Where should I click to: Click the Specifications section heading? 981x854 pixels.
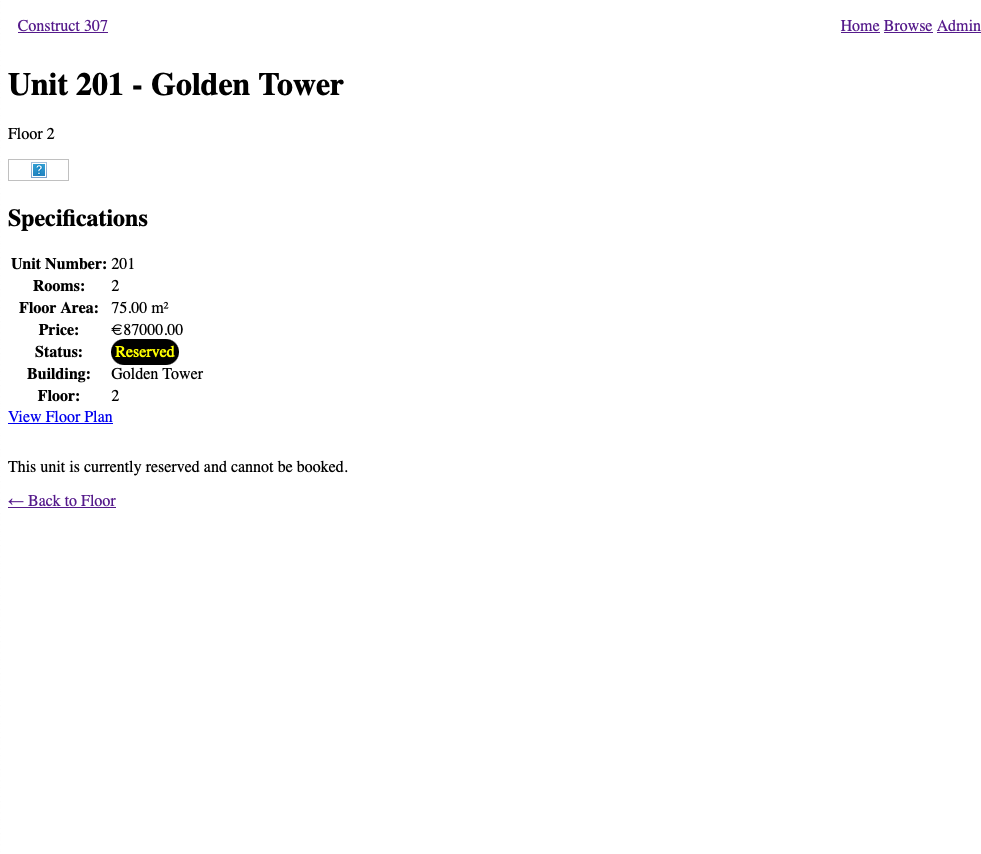[x=78, y=219]
